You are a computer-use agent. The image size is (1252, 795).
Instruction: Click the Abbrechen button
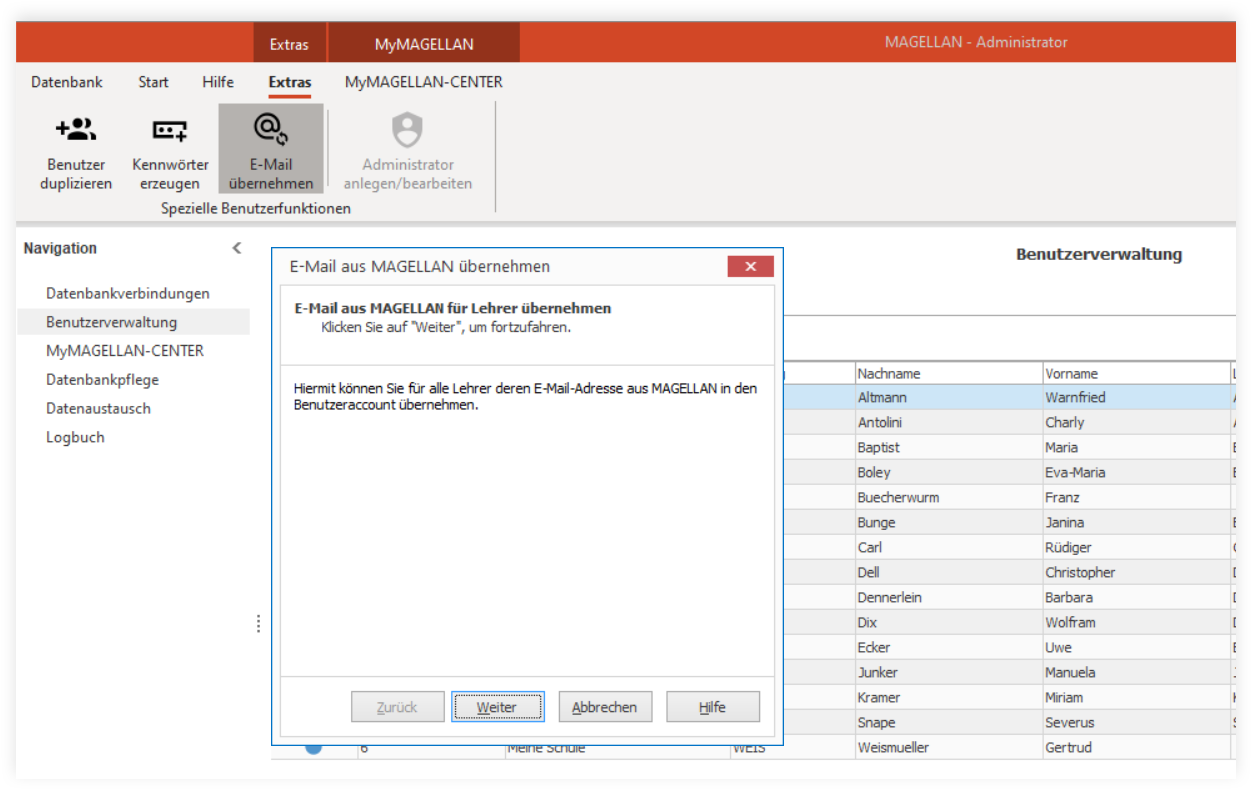pyautogui.click(x=605, y=707)
